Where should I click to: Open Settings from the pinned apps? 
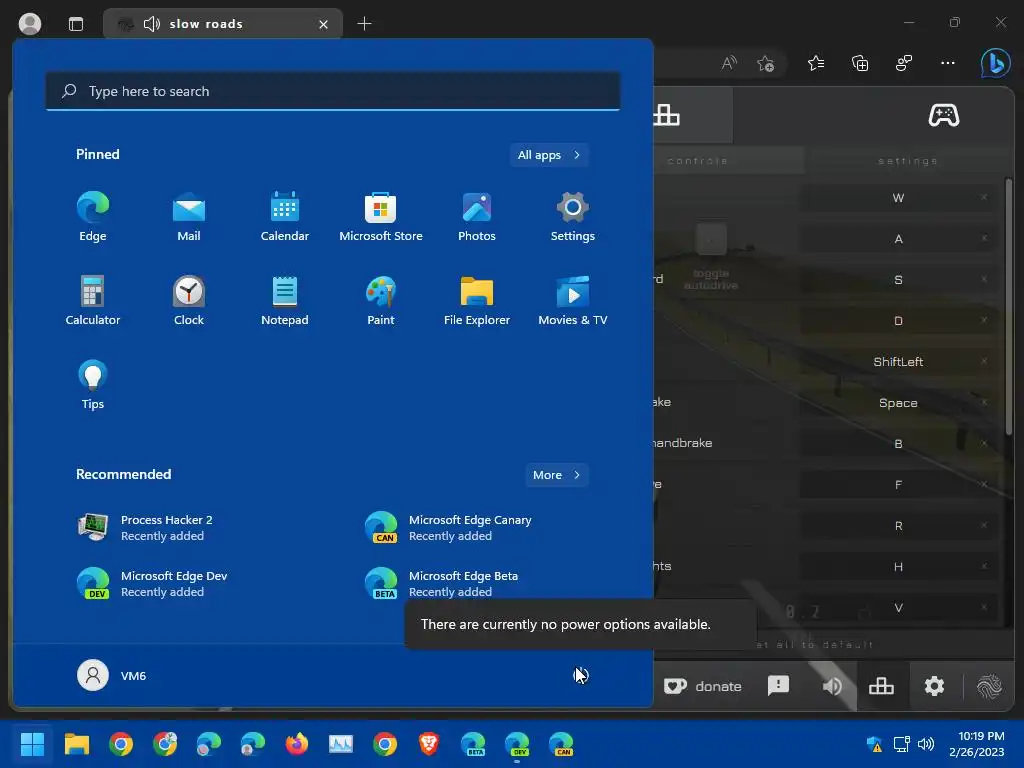pos(573,217)
